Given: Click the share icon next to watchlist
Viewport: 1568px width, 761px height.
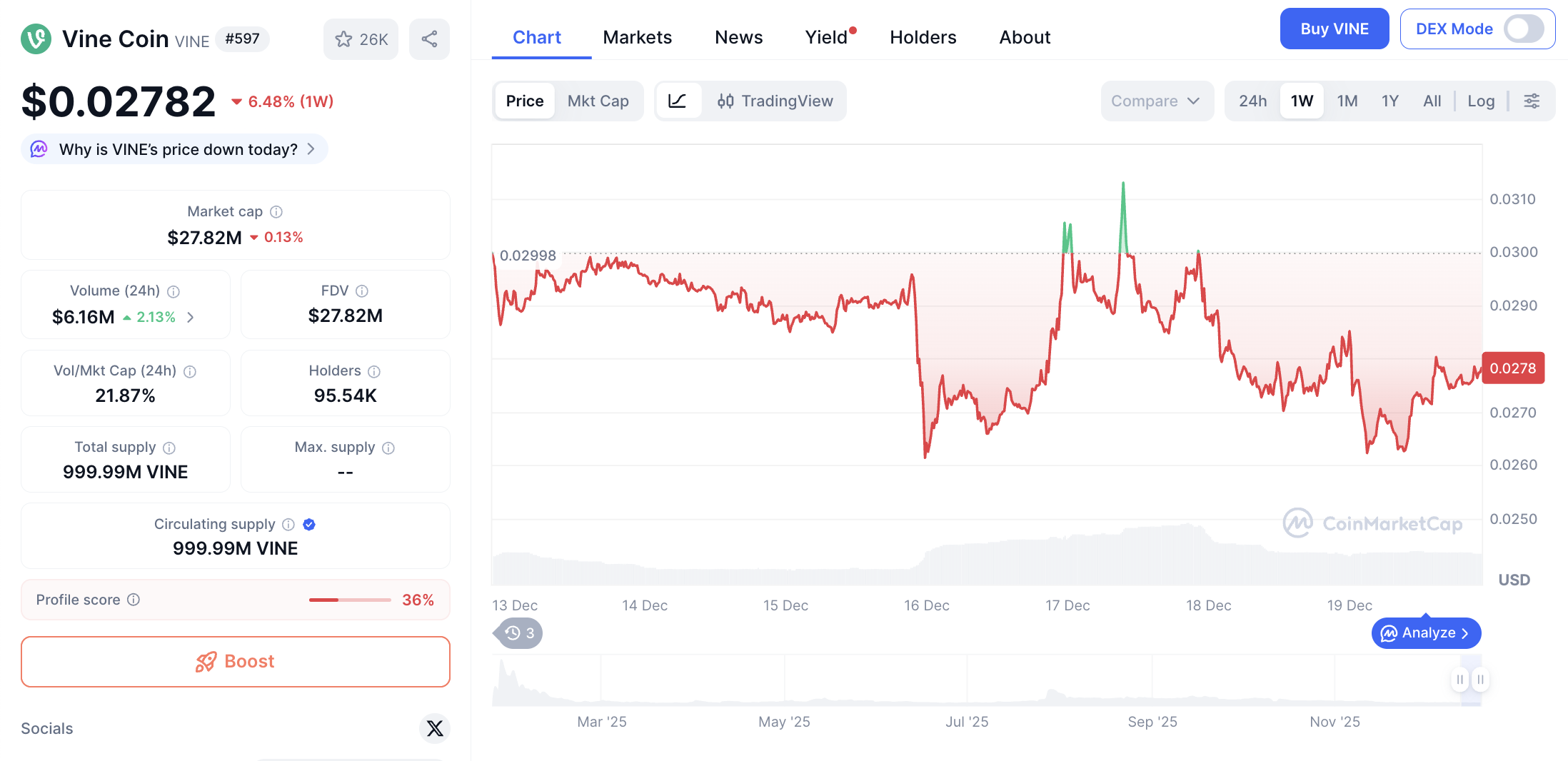Looking at the screenshot, I should coord(429,39).
